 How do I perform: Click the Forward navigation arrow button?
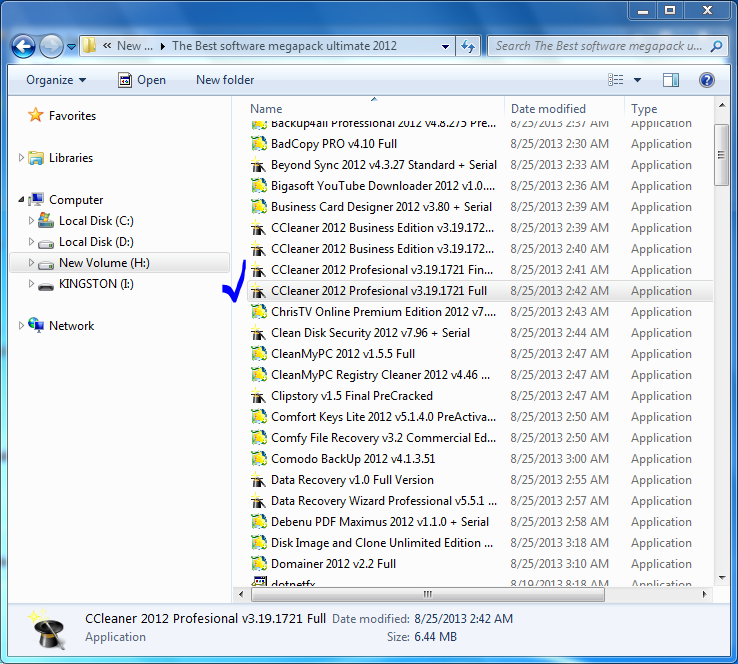pos(51,46)
